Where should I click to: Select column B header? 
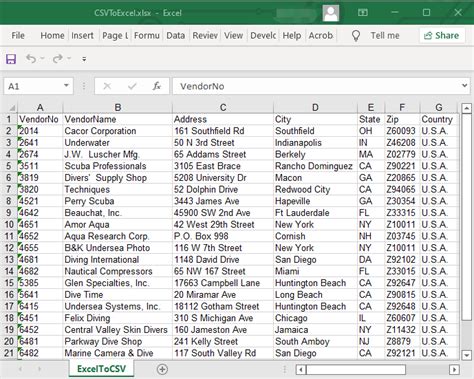(x=118, y=108)
